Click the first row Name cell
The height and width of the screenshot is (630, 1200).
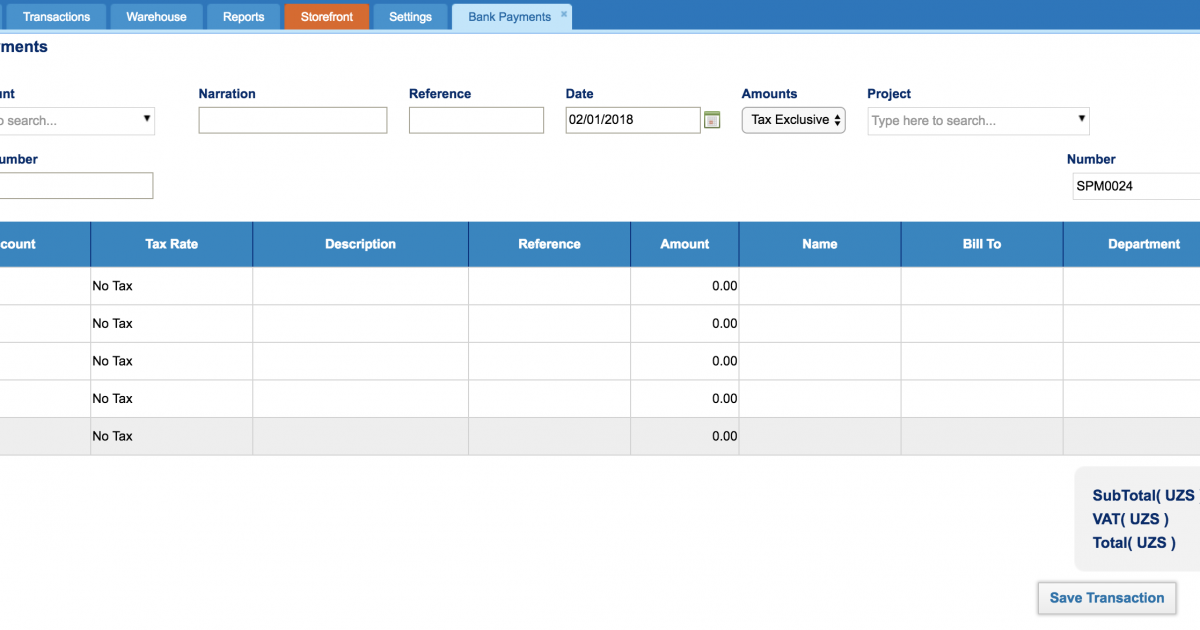pos(820,286)
